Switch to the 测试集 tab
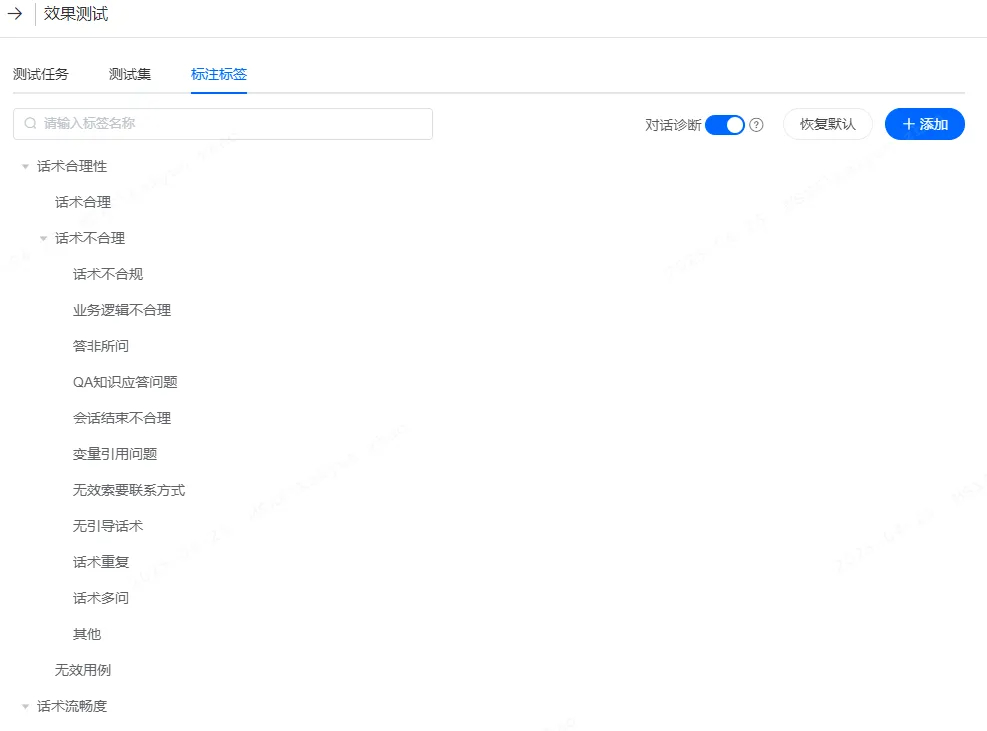The width and height of the screenshot is (987, 731). [x=128, y=73]
